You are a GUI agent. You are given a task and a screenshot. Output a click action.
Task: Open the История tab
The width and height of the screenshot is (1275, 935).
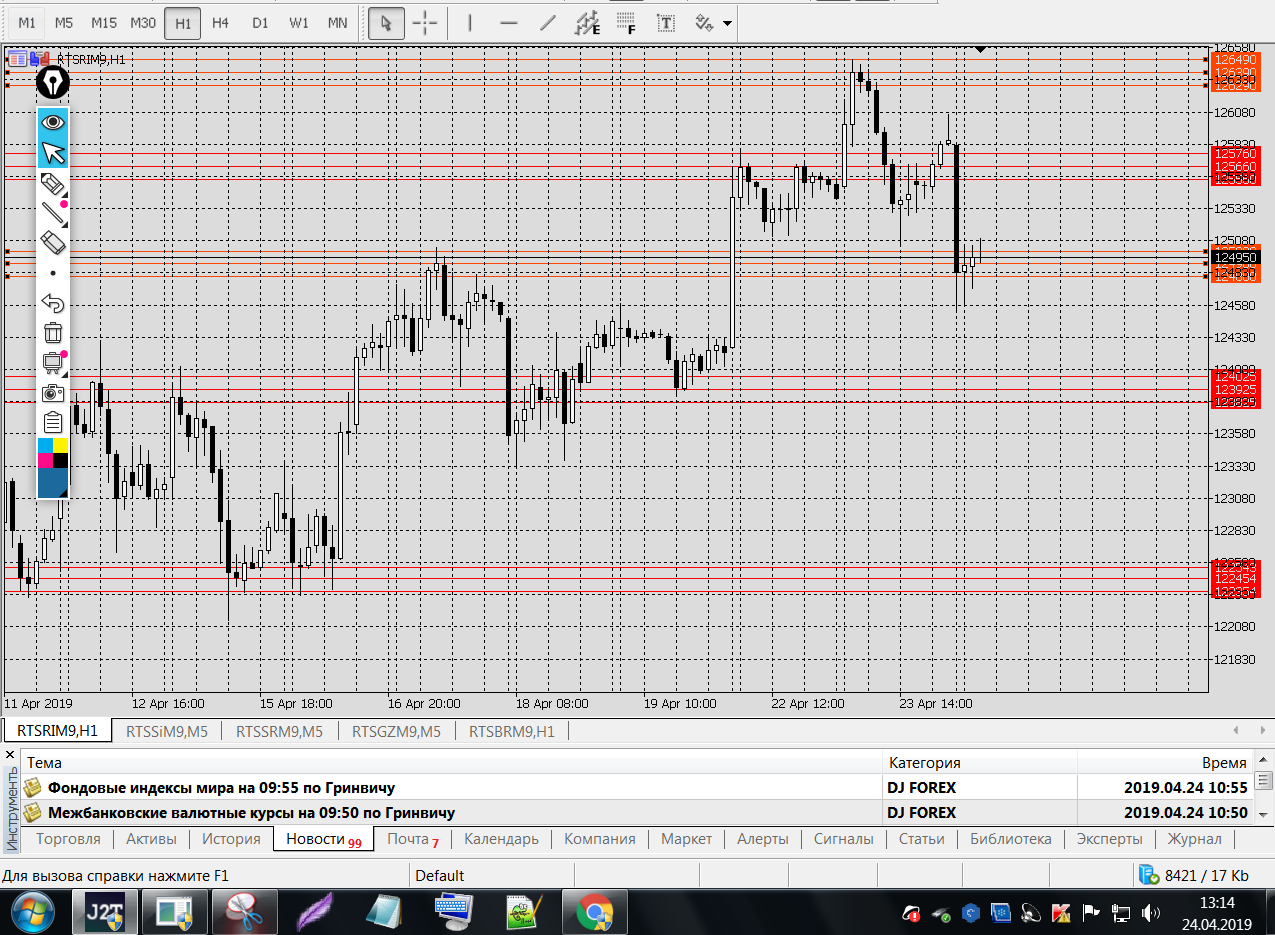(x=231, y=839)
